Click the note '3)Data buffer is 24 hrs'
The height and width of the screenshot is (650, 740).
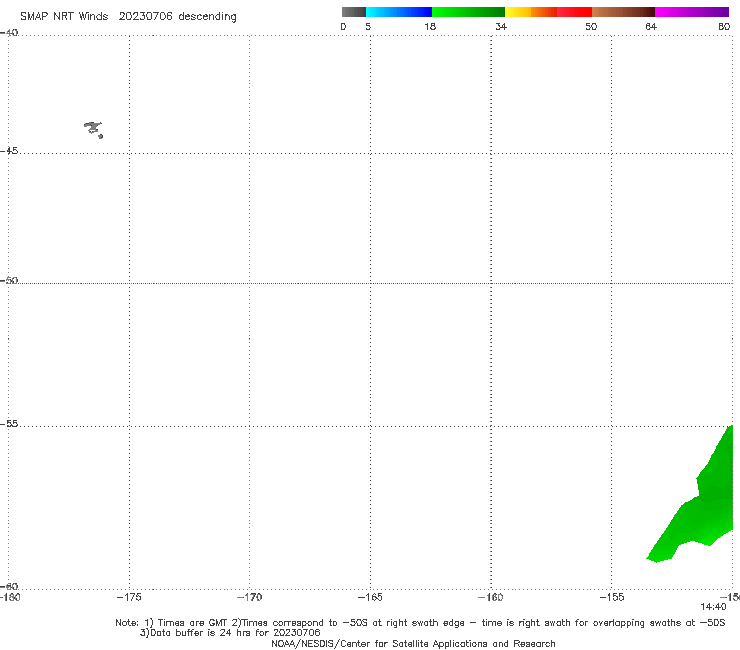230,633
